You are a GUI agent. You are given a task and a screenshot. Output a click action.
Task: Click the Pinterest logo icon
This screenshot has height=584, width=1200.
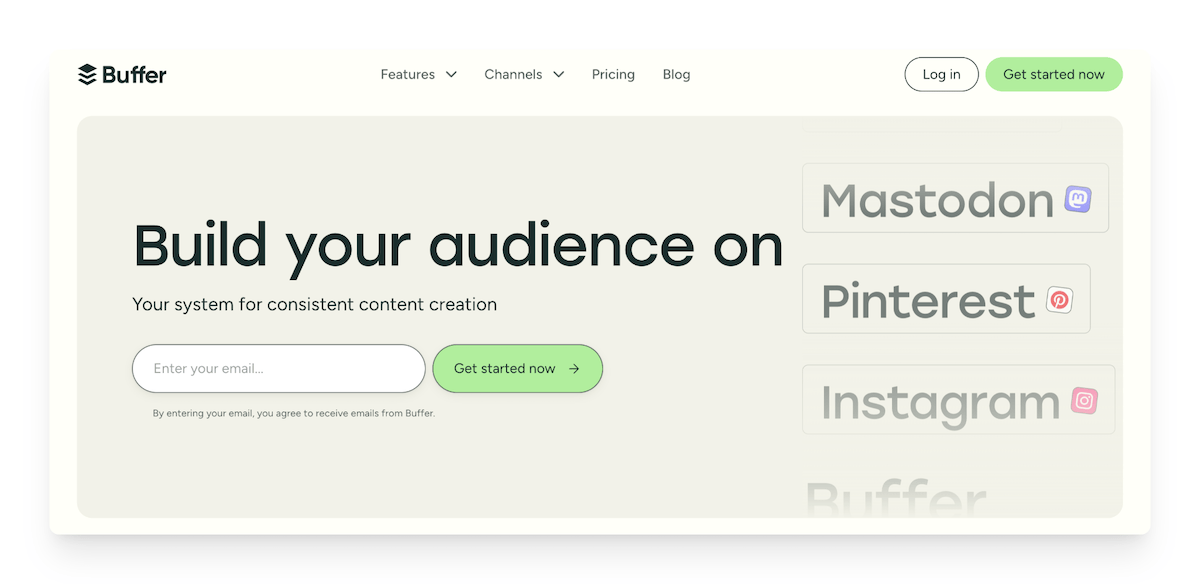[1059, 299]
